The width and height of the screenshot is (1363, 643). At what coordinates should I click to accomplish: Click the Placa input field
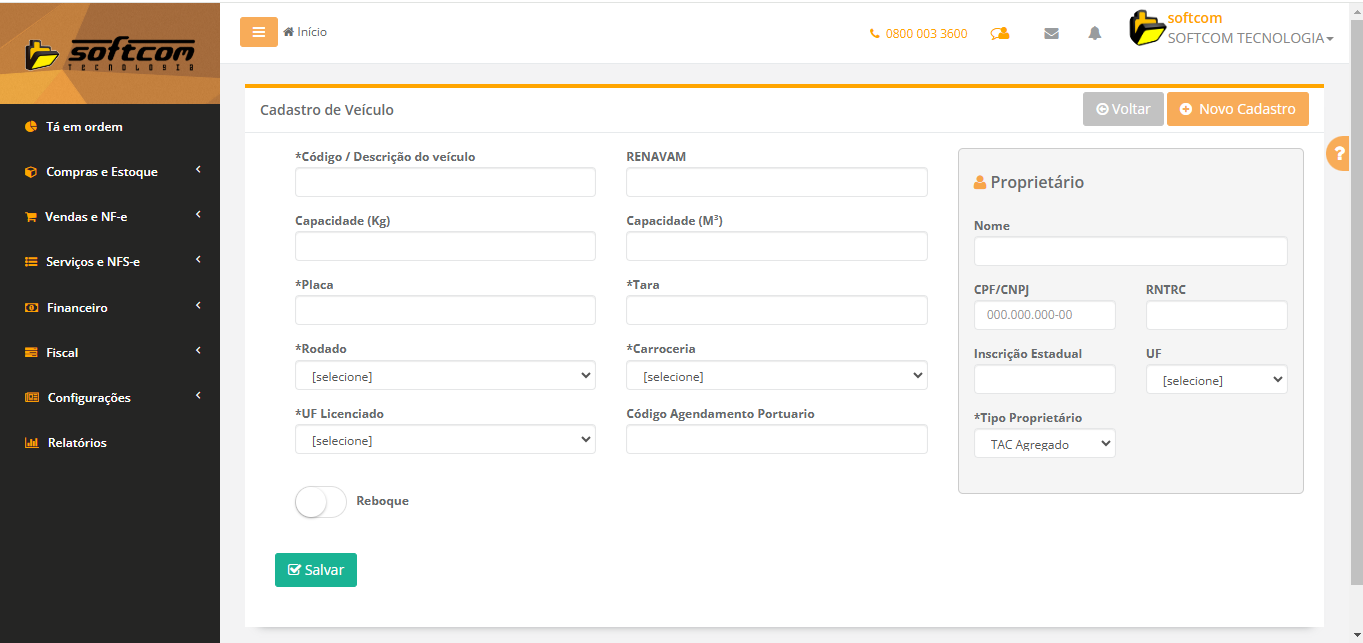tap(445, 310)
